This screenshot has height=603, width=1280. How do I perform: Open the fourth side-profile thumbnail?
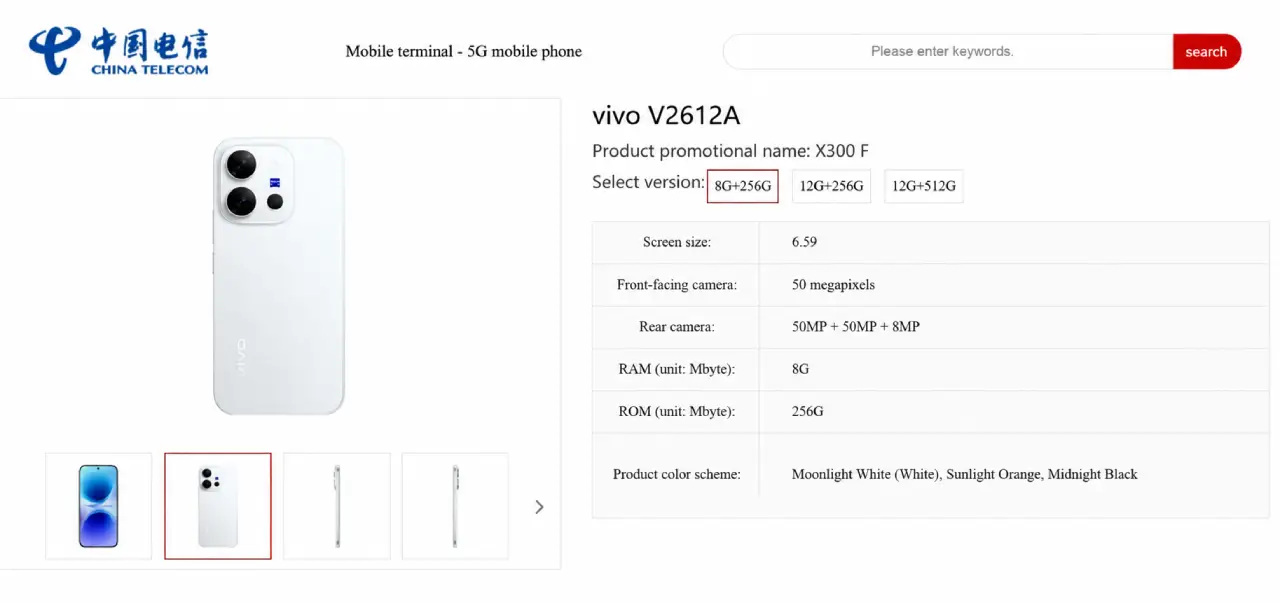click(x=455, y=506)
